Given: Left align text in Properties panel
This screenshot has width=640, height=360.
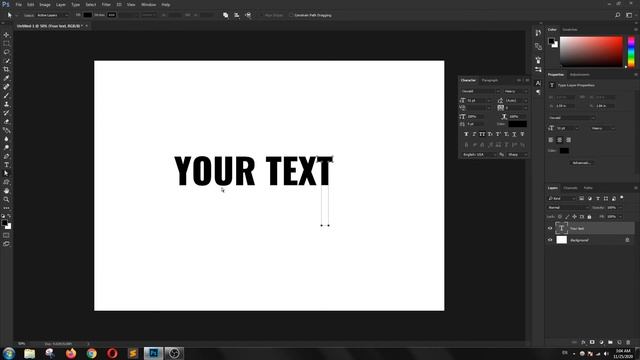Looking at the screenshot, I should pos(551,140).
